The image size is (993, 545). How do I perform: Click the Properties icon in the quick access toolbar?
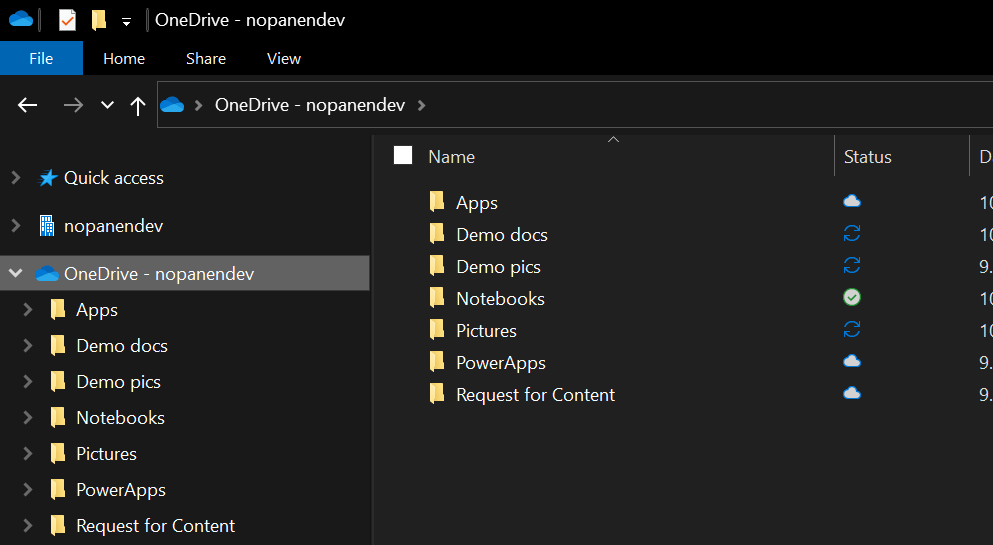click(x=67, y=20)
